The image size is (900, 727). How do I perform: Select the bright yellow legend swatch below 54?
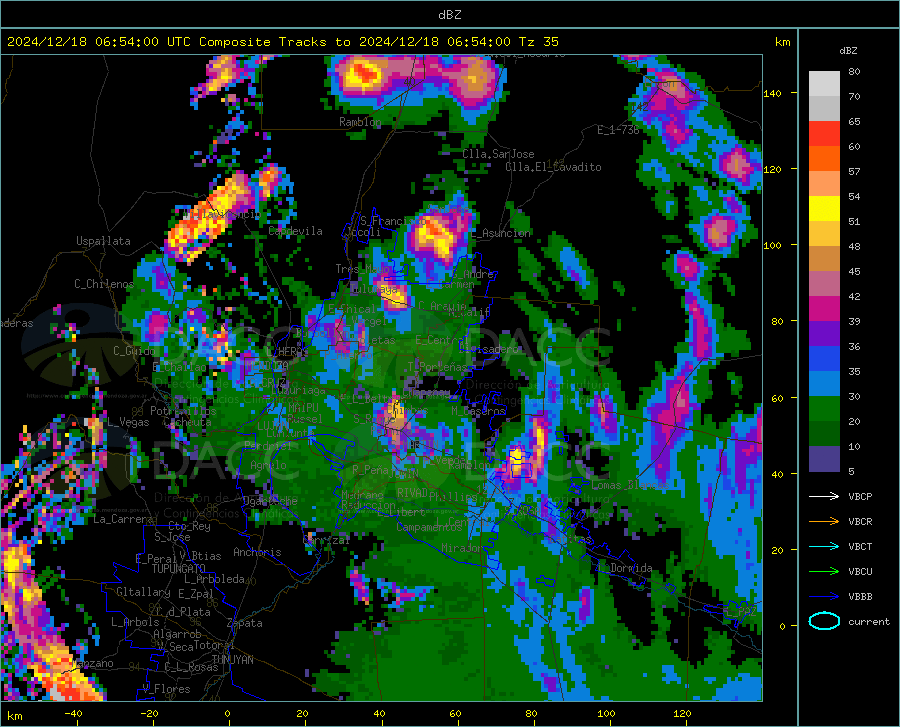point(824,209)
